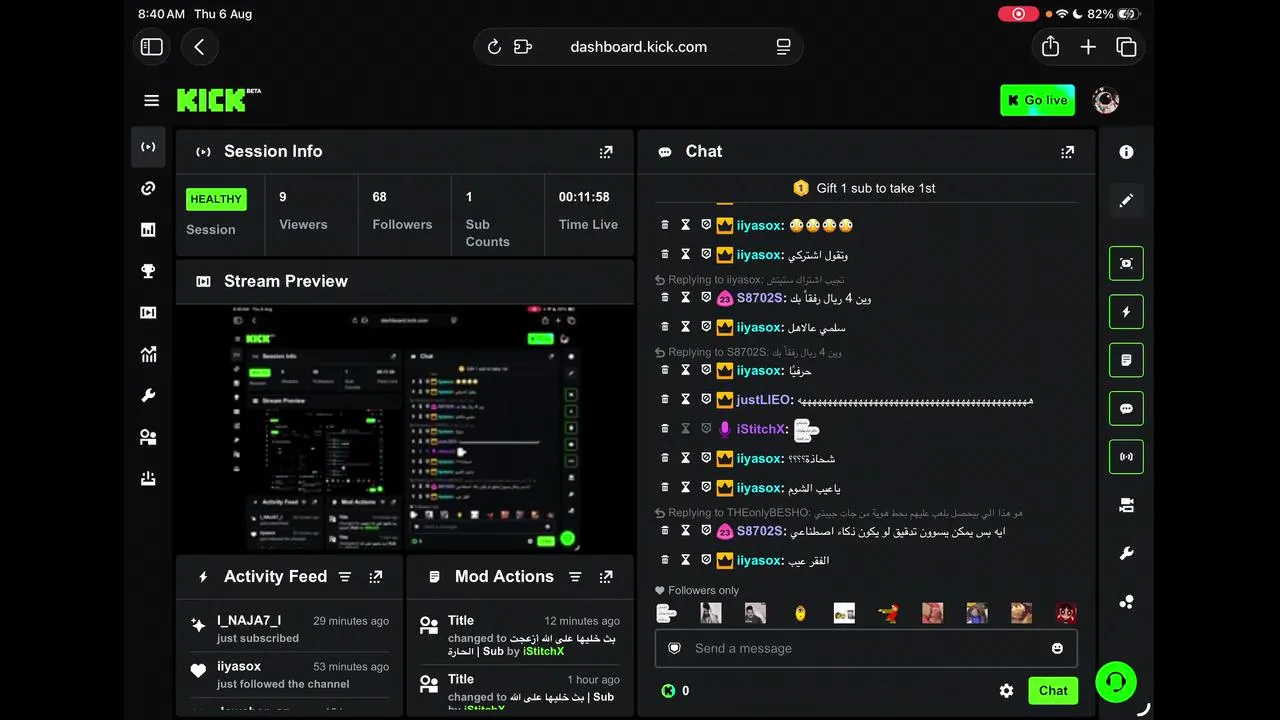Viewport: 1280px width, 720px height.
Task: Open the cameras icon in right sidebar
Action: [x=1126, y=506]
